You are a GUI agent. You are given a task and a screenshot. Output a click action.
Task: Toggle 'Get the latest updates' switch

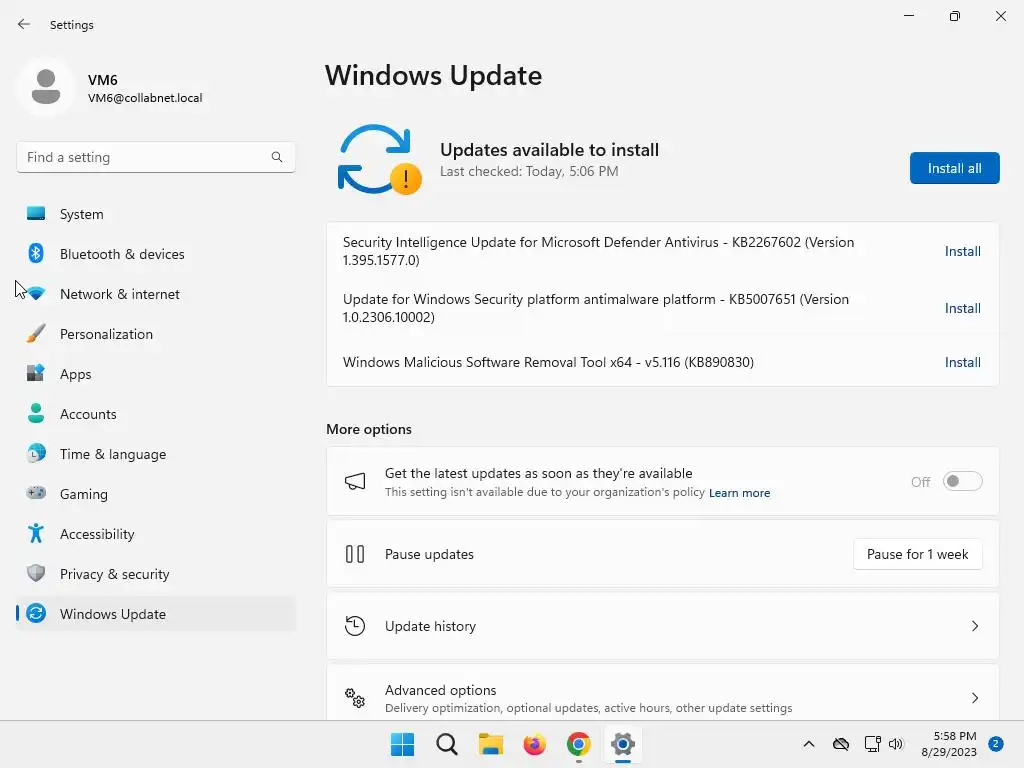click(x=963, y=482)
